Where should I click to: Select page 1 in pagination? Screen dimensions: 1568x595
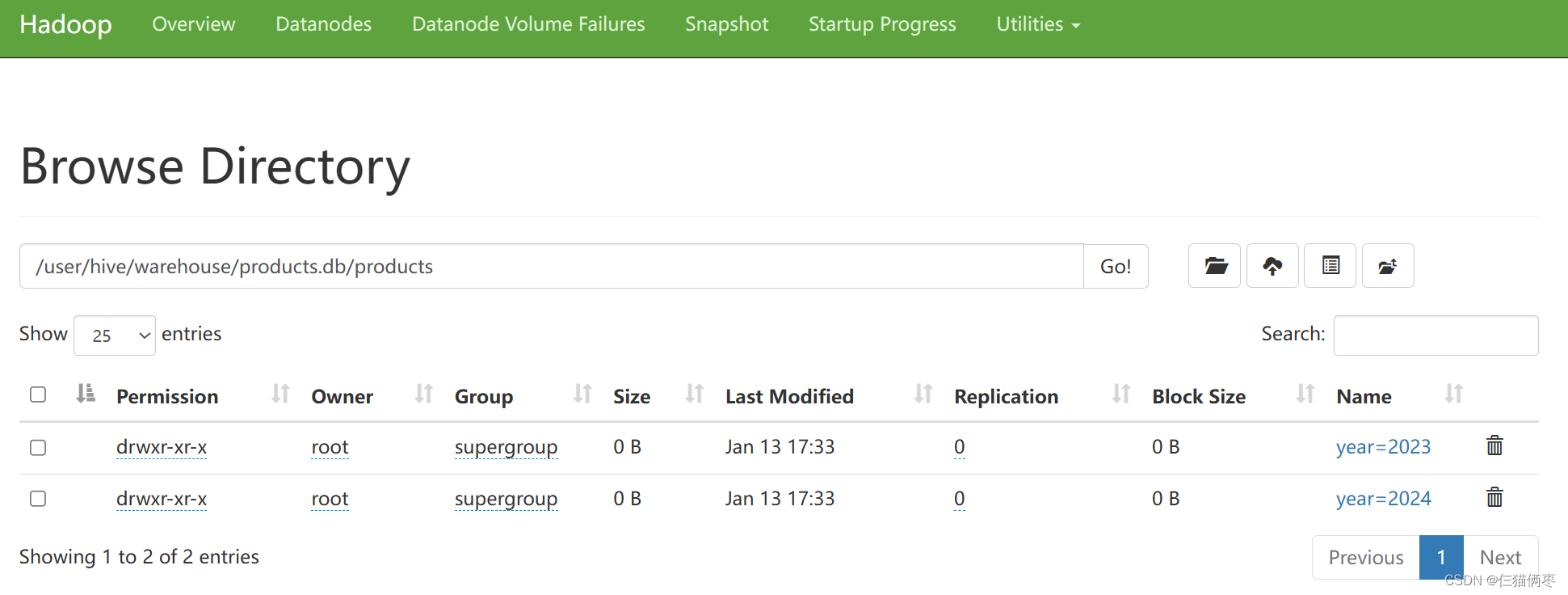[1441, 557]
